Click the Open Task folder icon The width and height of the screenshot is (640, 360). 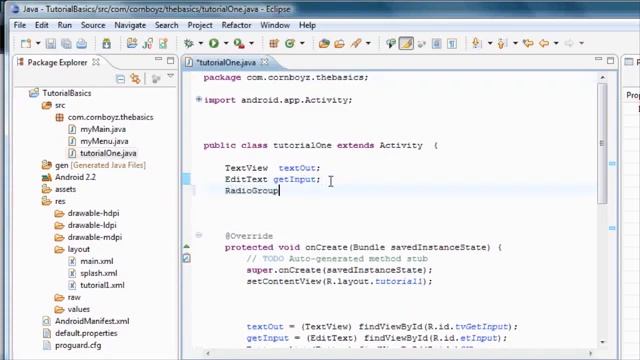[x=340, y=43]
